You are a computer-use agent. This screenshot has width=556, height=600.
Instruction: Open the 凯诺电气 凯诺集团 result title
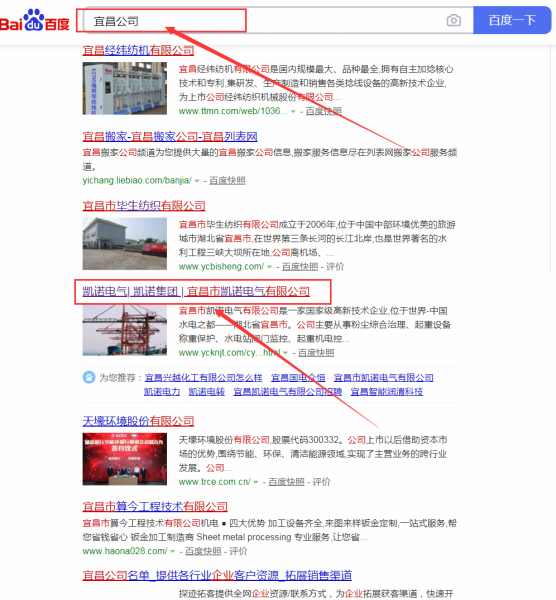196,292
